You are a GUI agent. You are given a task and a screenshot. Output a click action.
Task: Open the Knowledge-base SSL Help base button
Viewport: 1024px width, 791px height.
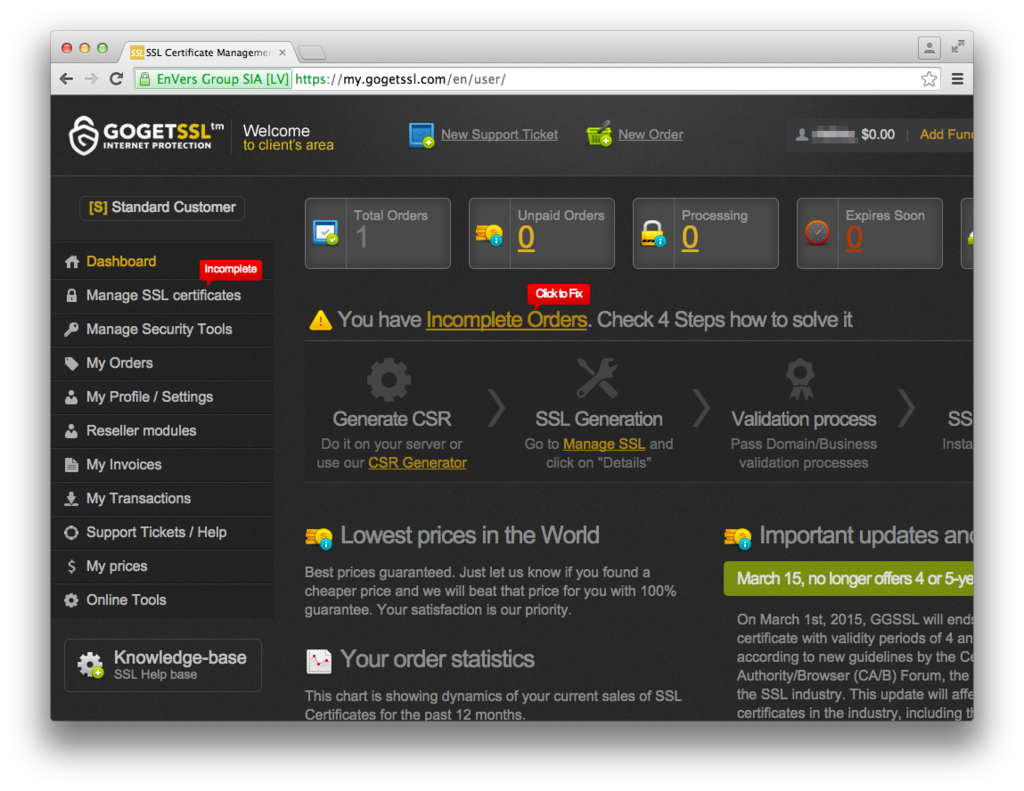click(163, 665)
